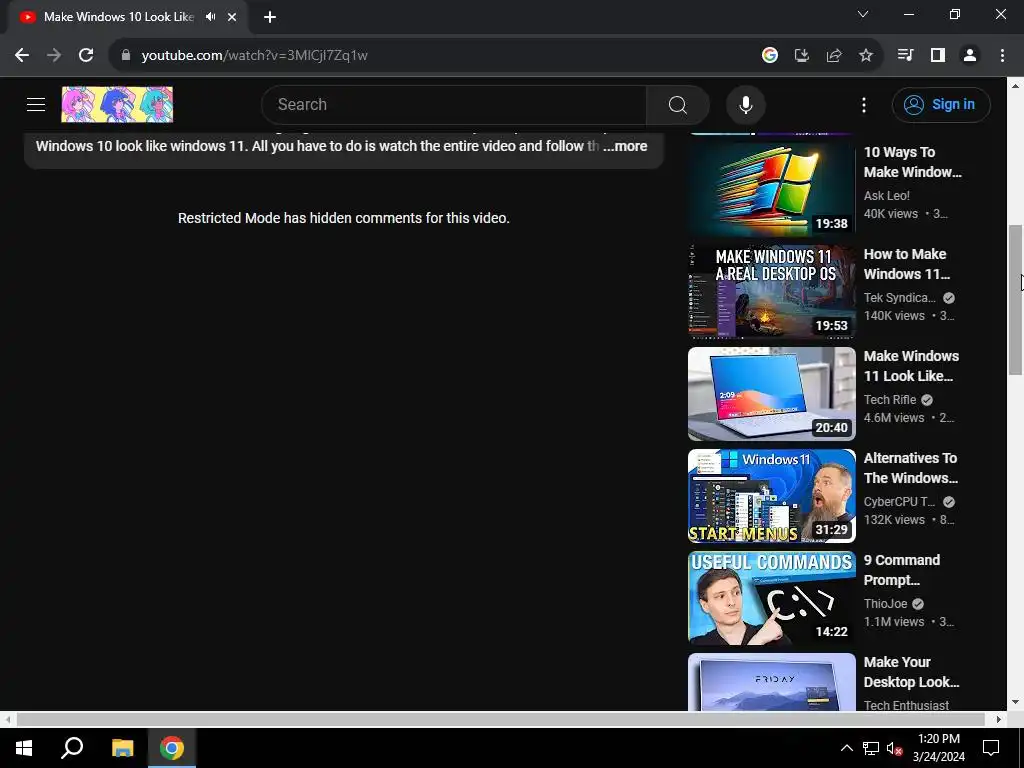Open Chrome three-dot menu

pos(1002,56)
